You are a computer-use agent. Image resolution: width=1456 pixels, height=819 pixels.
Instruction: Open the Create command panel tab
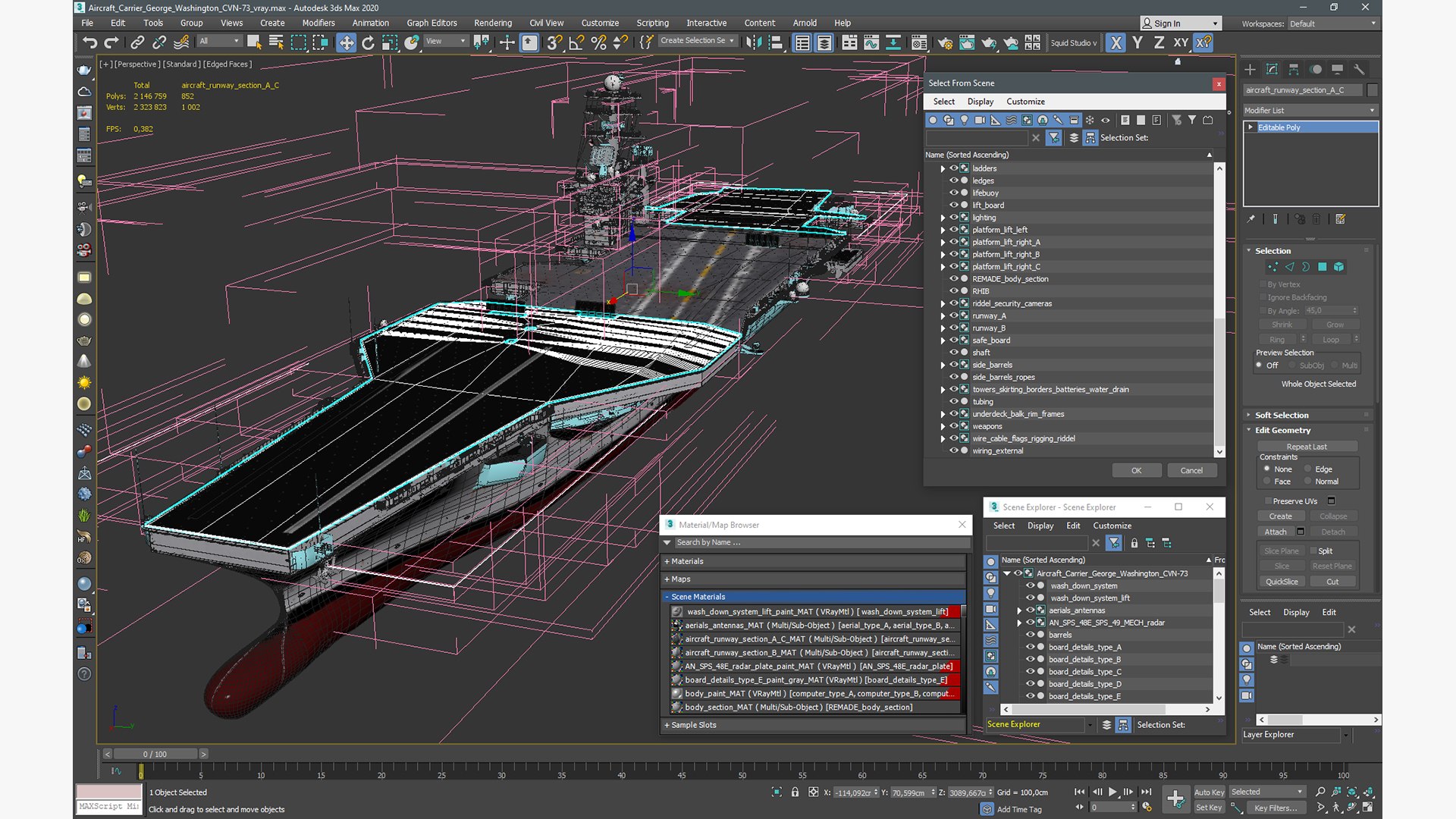click(1250, 69)
